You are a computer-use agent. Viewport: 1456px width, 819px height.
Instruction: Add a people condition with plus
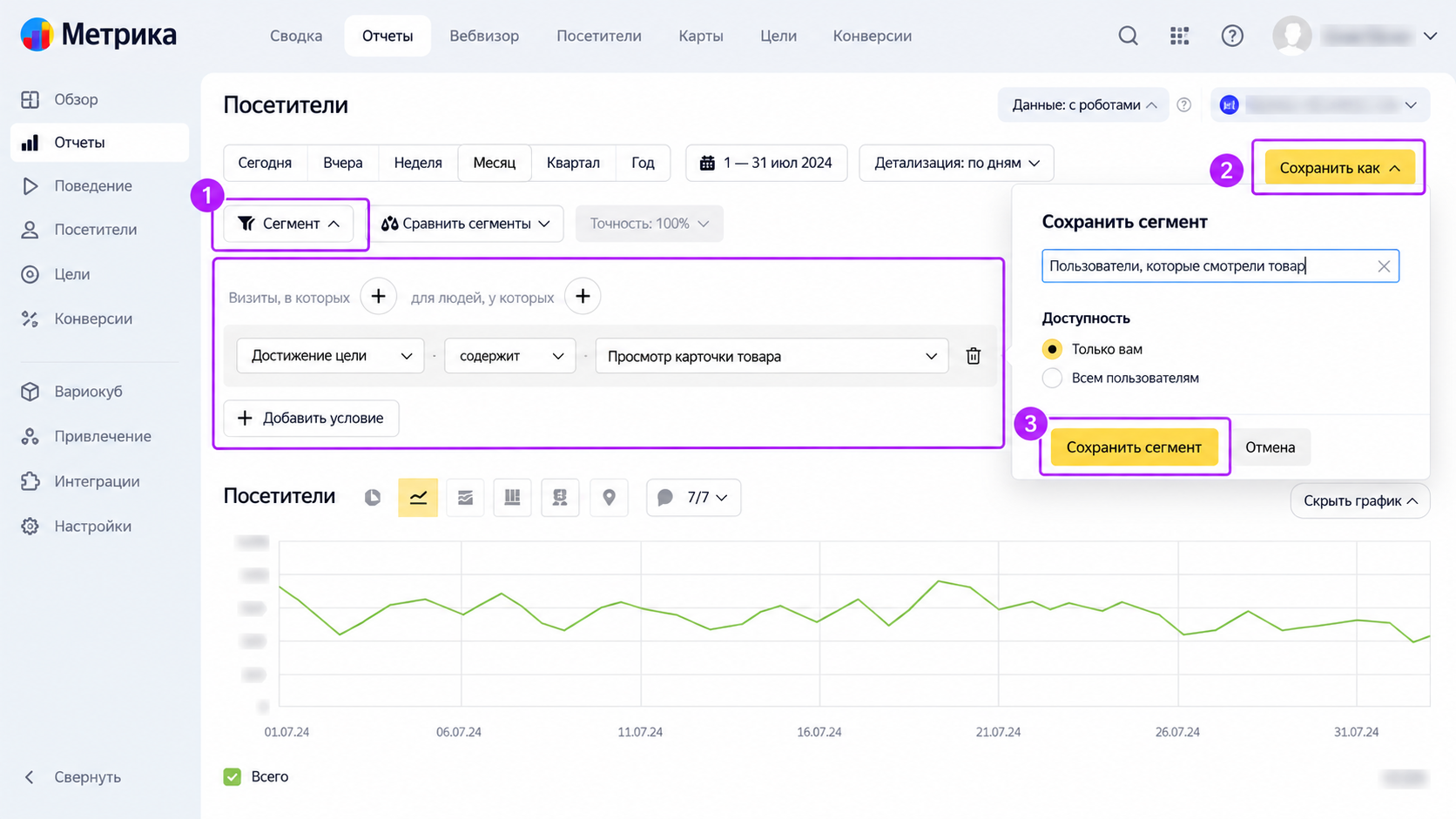(x=583, y=297)
